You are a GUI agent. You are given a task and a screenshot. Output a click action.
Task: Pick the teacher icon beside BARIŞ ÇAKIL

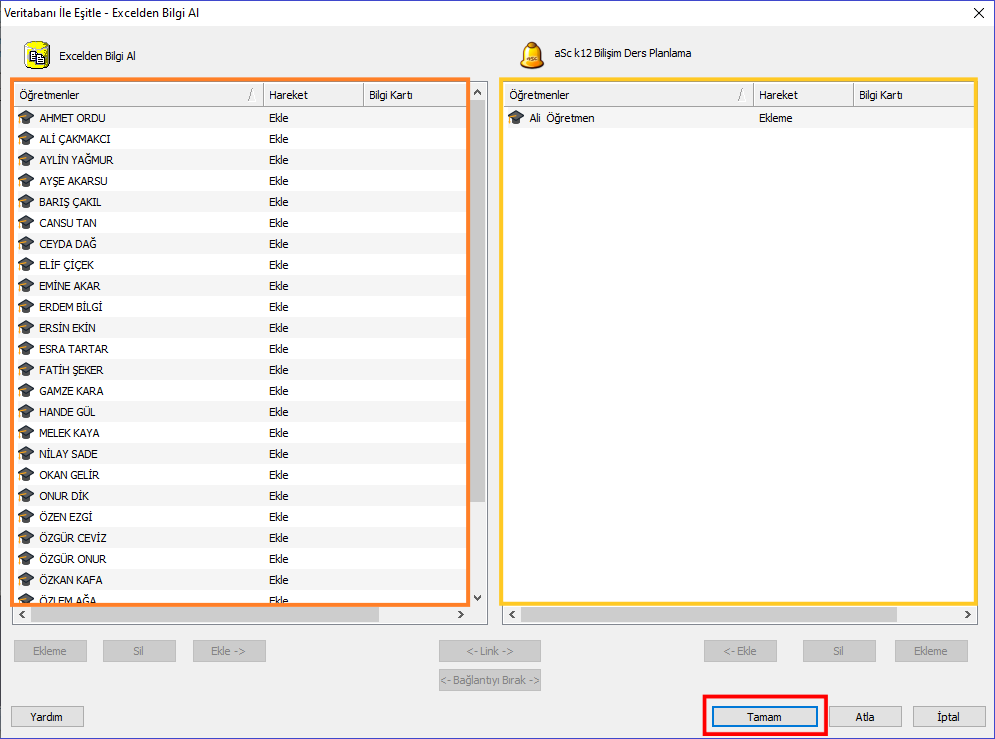(26, 201)
